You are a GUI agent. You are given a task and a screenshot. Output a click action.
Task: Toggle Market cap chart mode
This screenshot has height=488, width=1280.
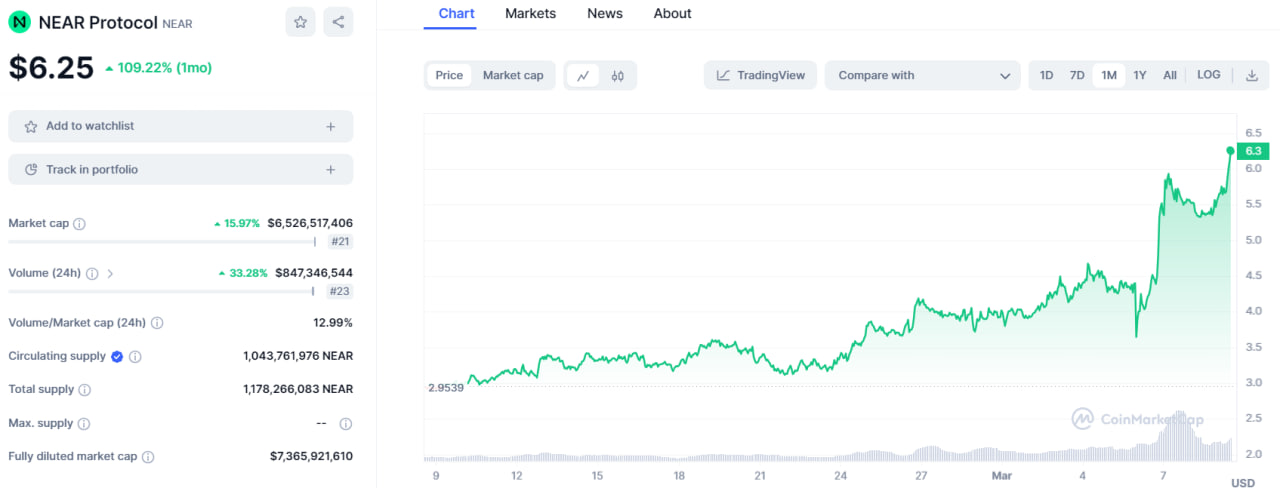point(513,75)
